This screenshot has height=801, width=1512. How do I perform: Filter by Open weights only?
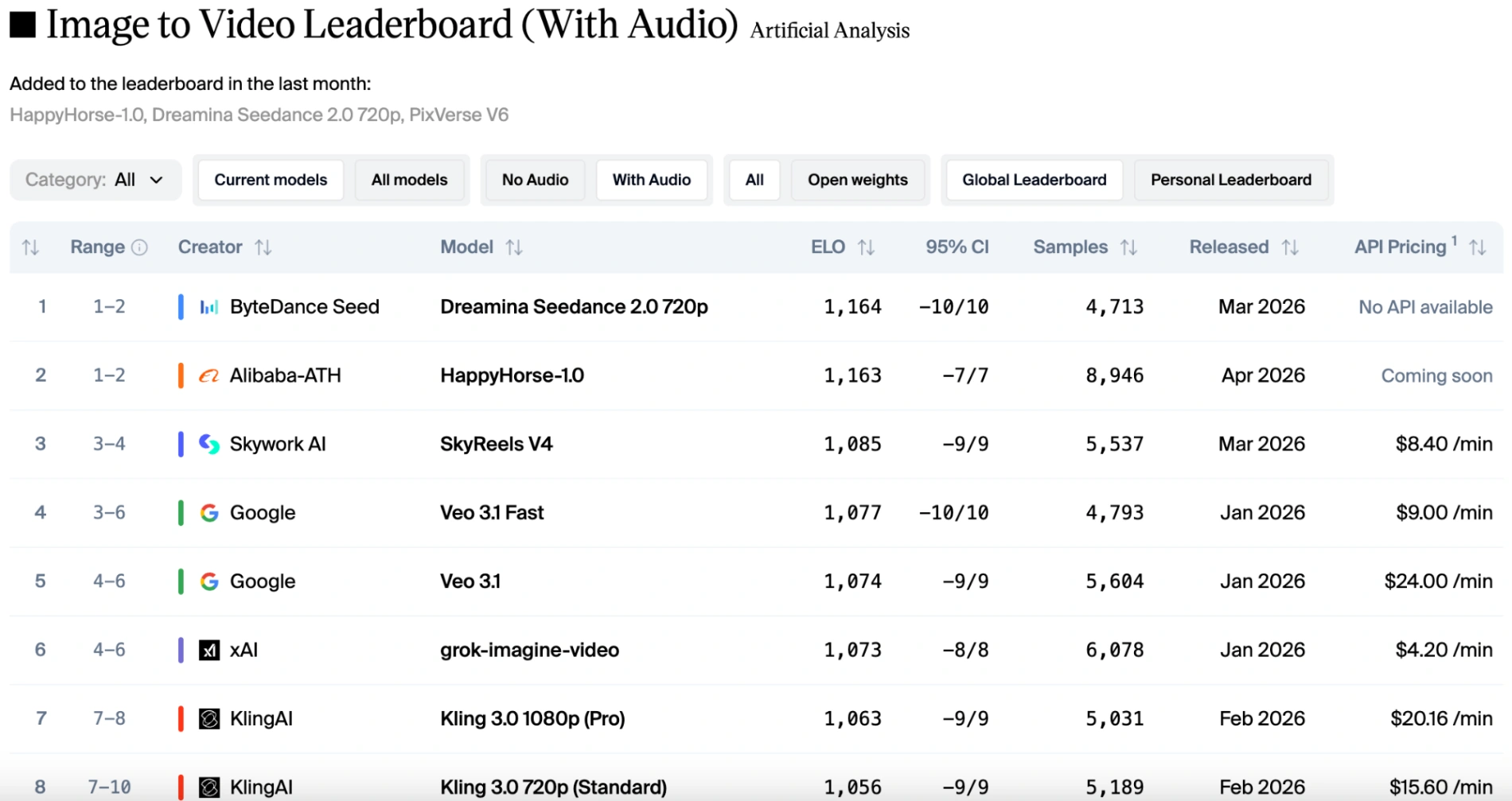click(857, 180)
